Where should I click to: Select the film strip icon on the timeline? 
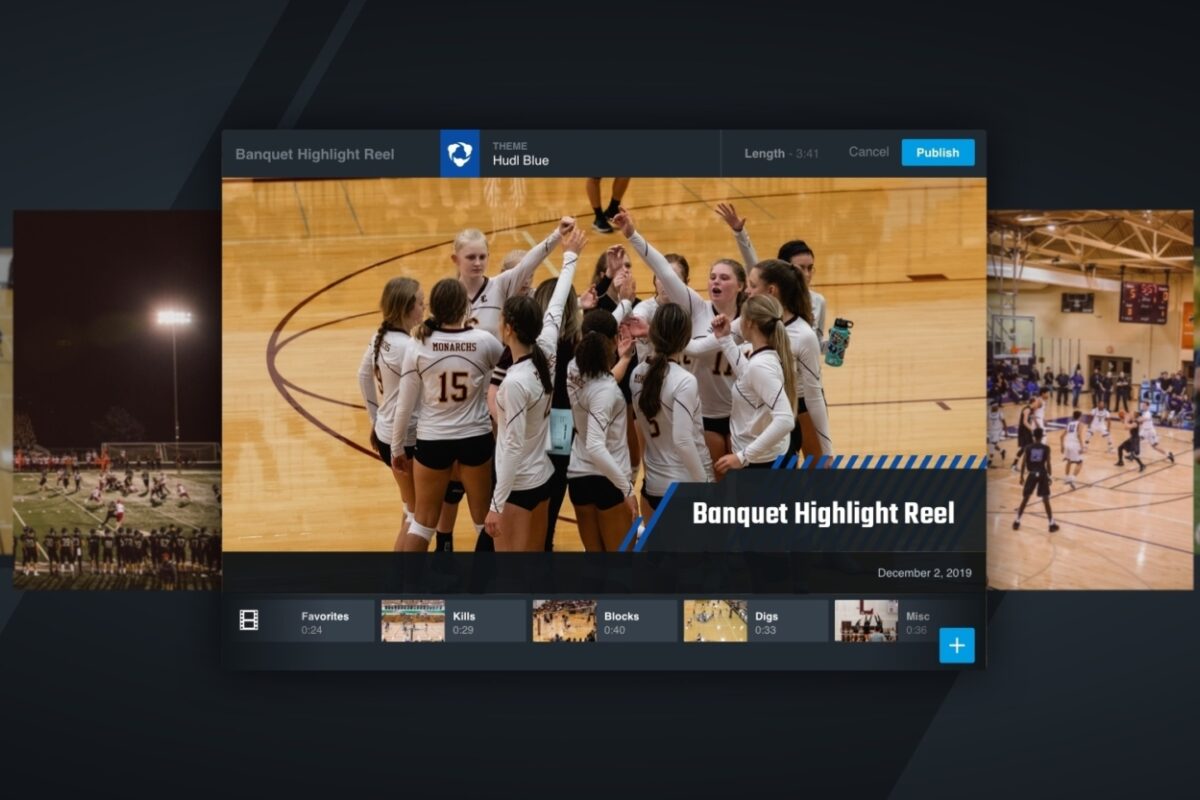(x=248, y=620)
